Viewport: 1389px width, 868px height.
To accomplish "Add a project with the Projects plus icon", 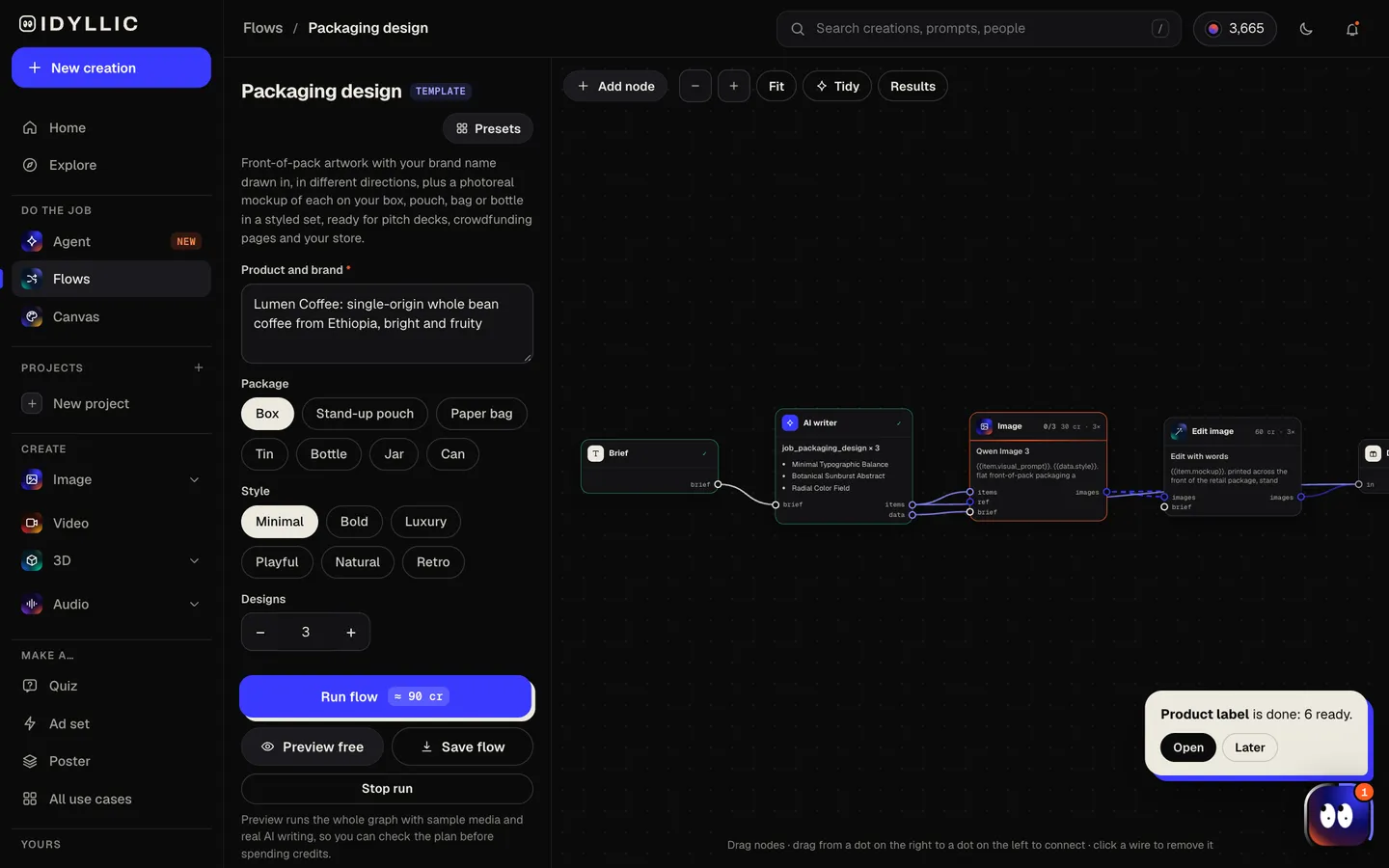I will tap(199, 367).
